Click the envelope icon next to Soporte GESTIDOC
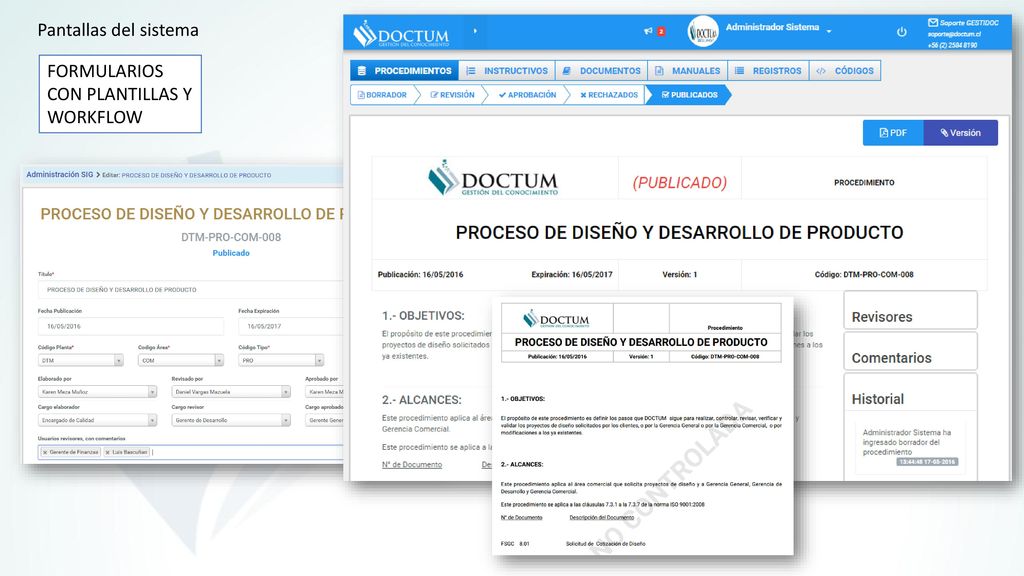The width and height of the screenshot is (1024, 576). 933,22
